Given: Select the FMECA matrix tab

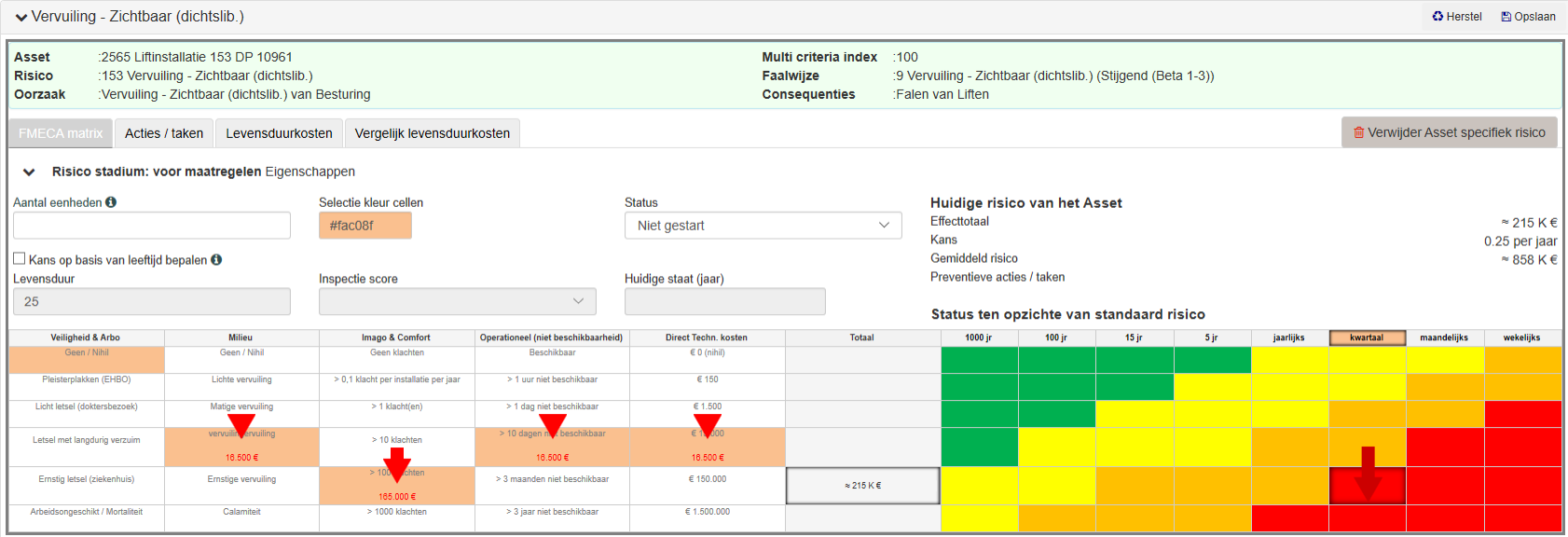Looking at the screenshot, I should click(x=61, y=133).
